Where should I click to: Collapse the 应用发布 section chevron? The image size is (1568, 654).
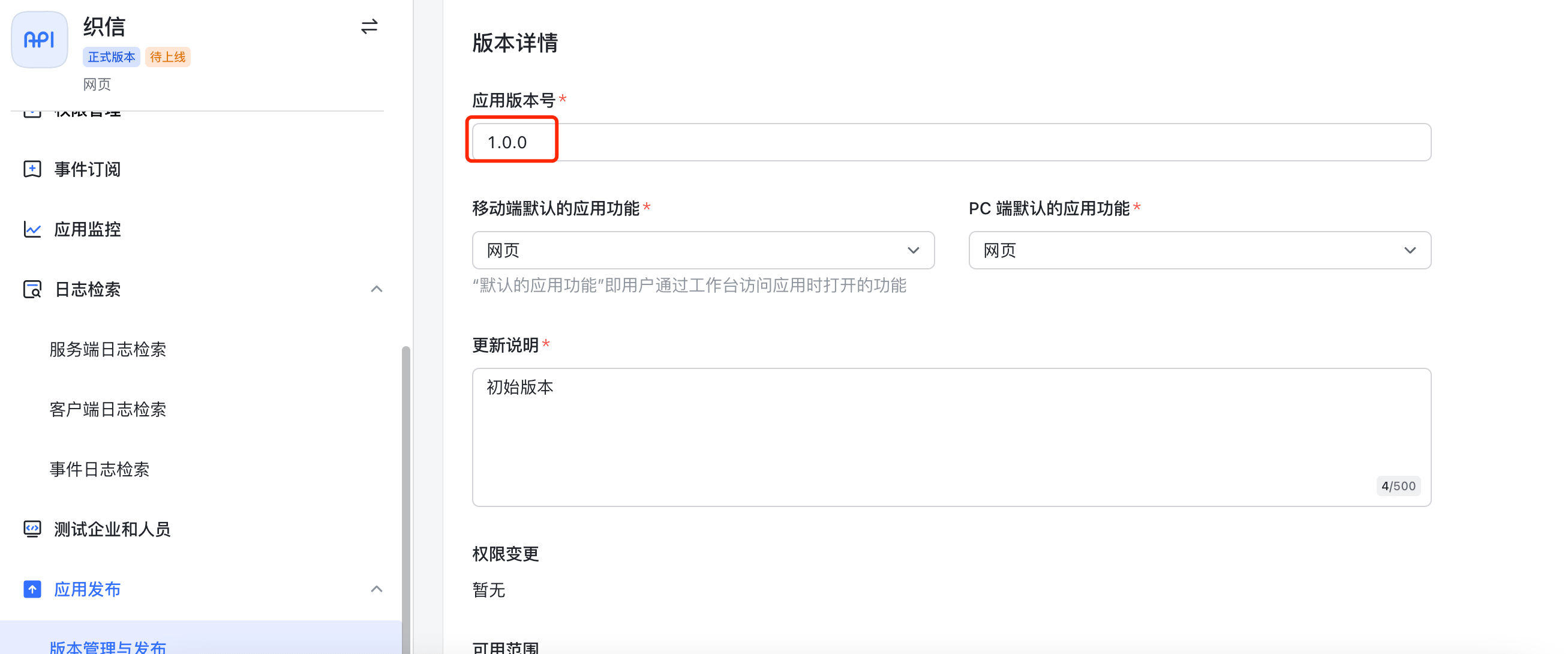(376, 589)
